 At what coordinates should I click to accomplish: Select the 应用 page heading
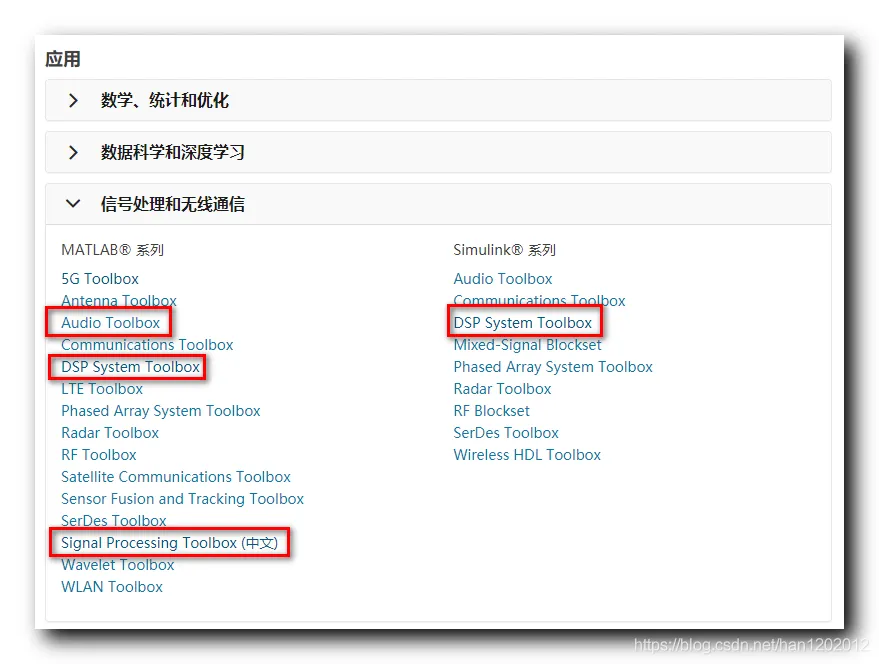pos(63,59)
